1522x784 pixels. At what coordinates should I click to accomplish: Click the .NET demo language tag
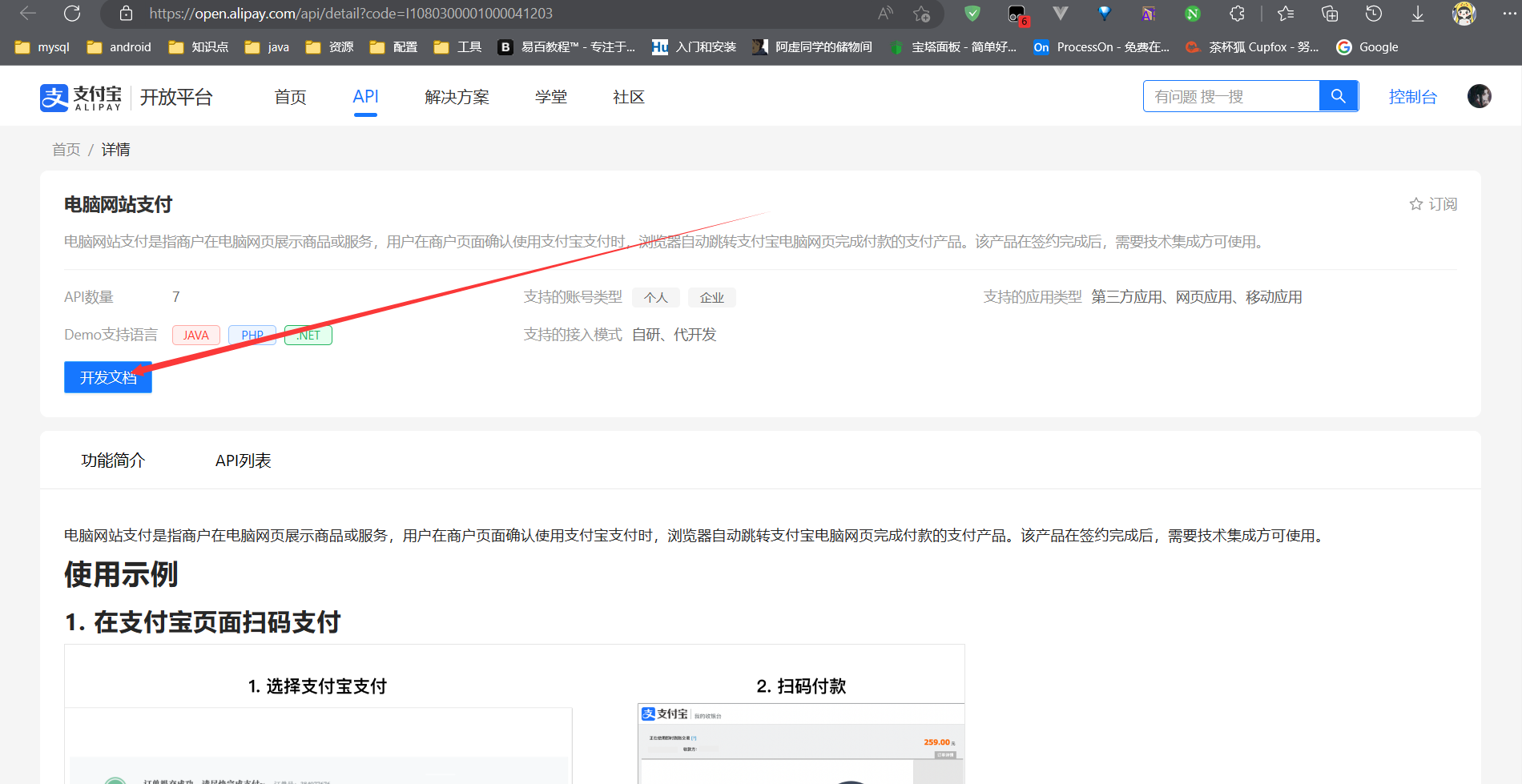coord(308,335)
